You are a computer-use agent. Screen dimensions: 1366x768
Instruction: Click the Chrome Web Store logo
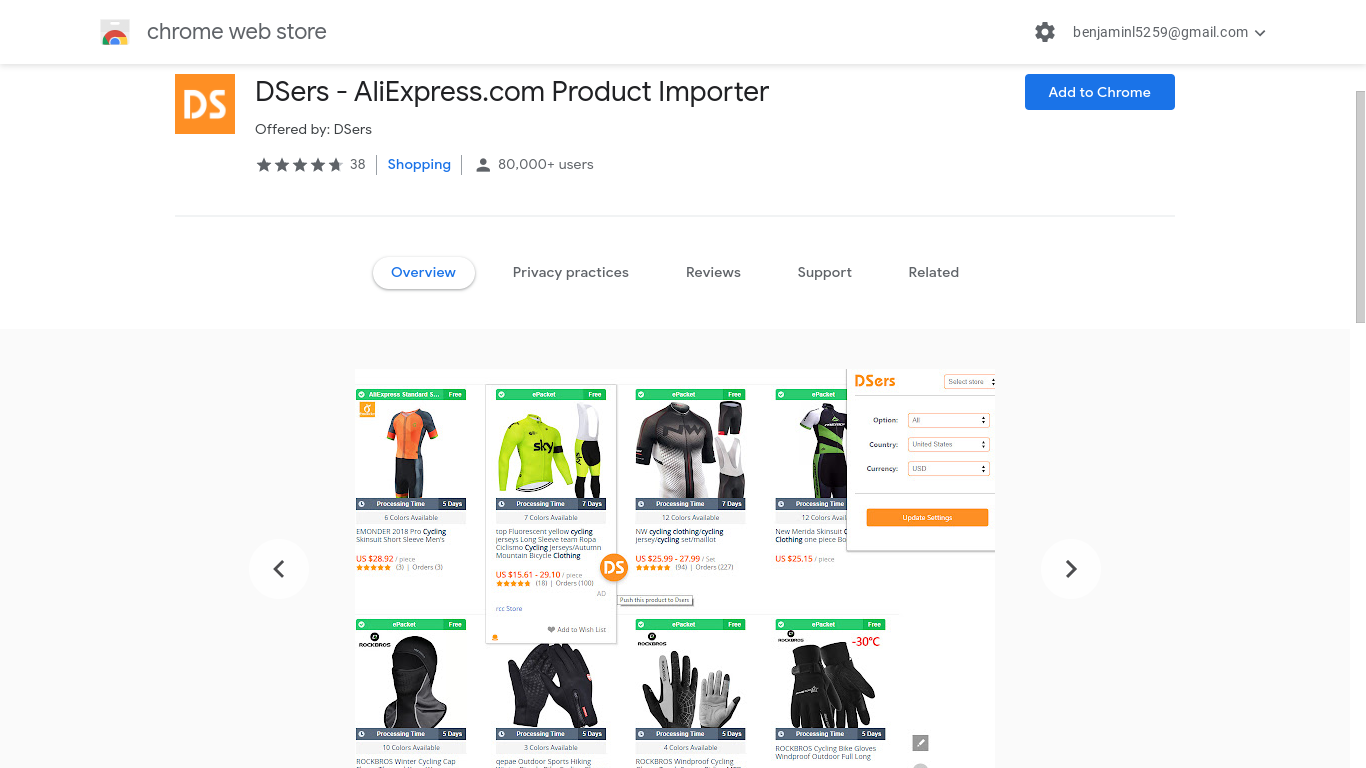(115, 33)
